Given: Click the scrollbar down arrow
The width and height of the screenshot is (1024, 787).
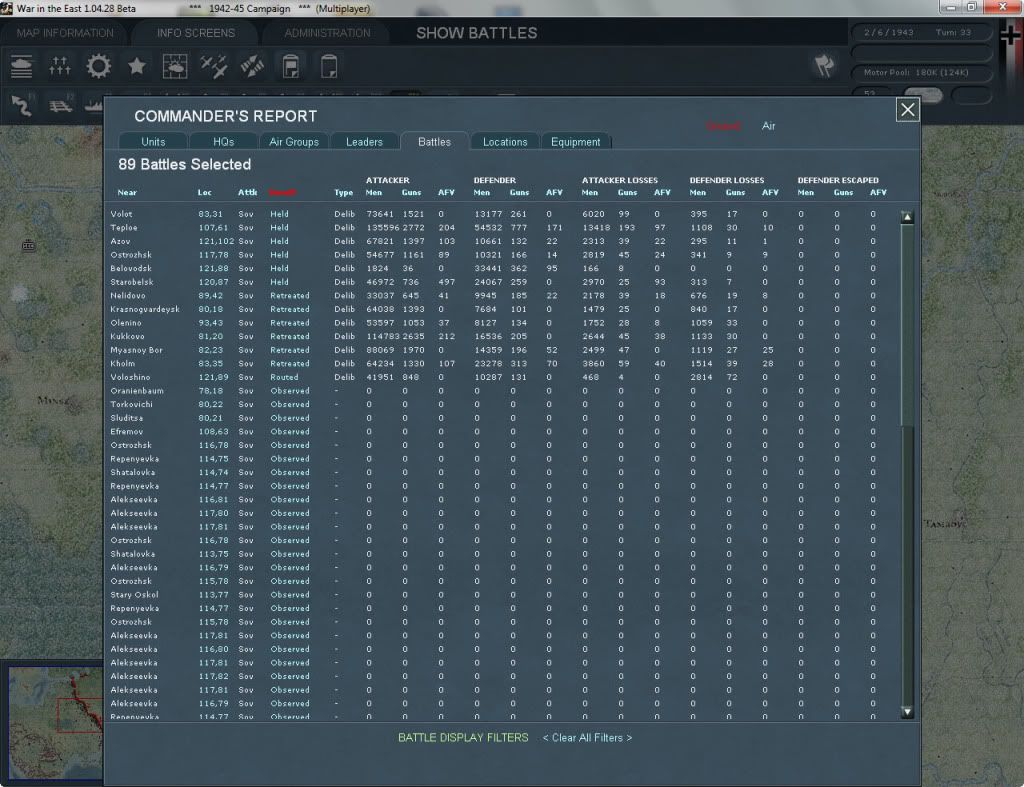Looking at the screenshot, I should click(x=907, y=711).
